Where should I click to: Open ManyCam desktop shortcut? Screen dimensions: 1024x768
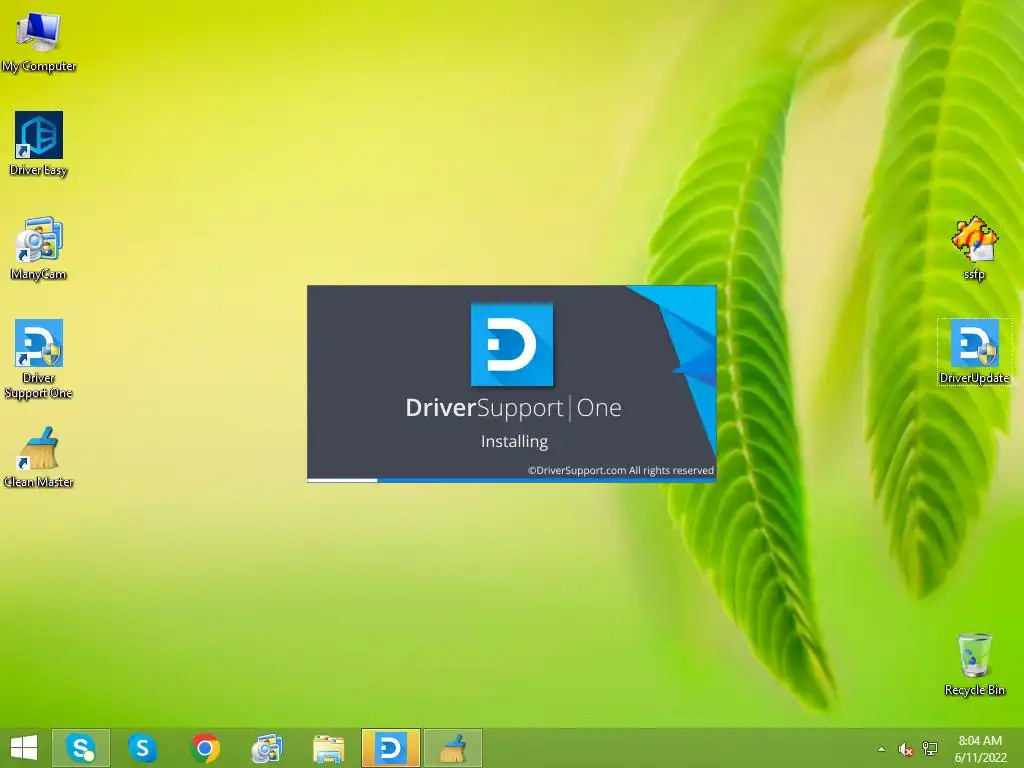pos(39,248)
